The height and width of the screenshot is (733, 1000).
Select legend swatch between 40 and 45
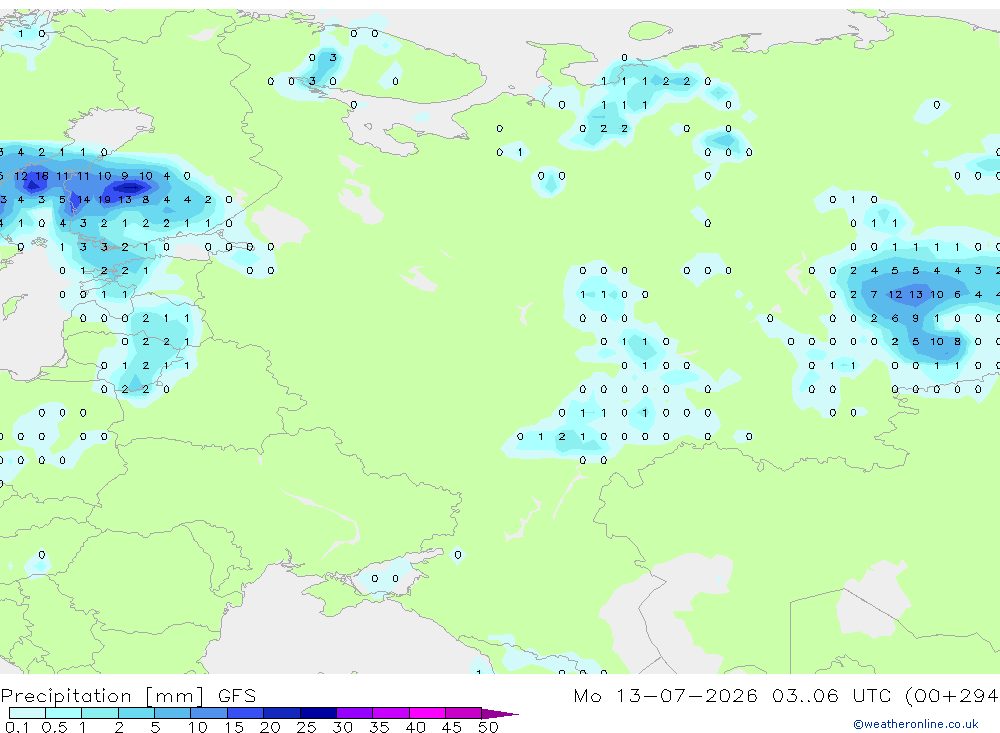tap(427, 713)
